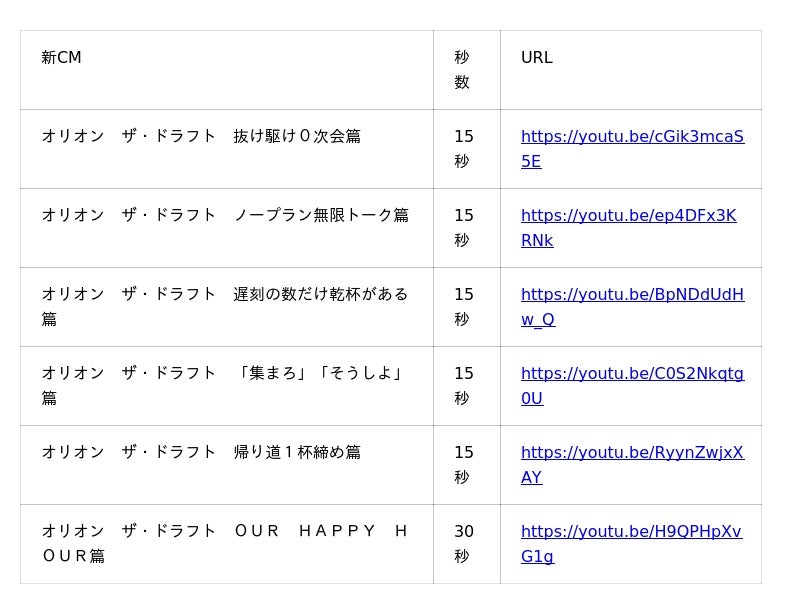Click the 30秒 duration cell
Viewport: 800px width, 614px height.
pyautogui.click(x=466, y=544)
